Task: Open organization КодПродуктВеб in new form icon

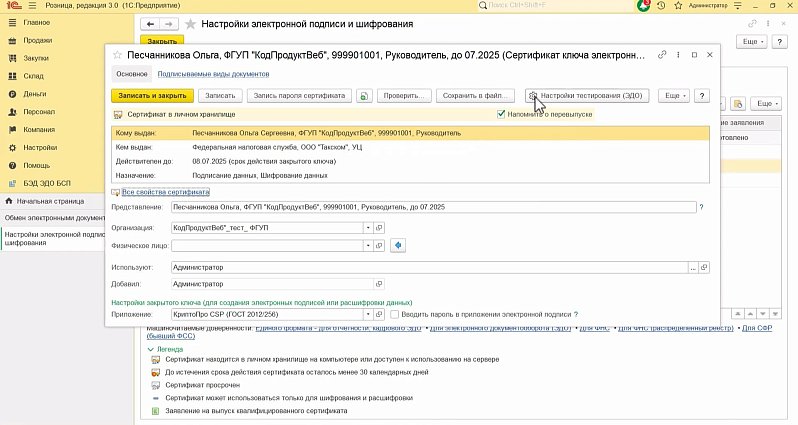Action: (379, 228)
